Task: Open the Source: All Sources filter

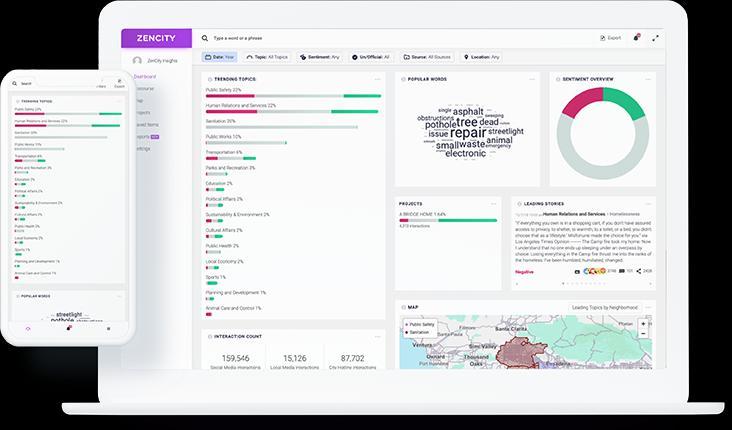Action: click(427, 57)
